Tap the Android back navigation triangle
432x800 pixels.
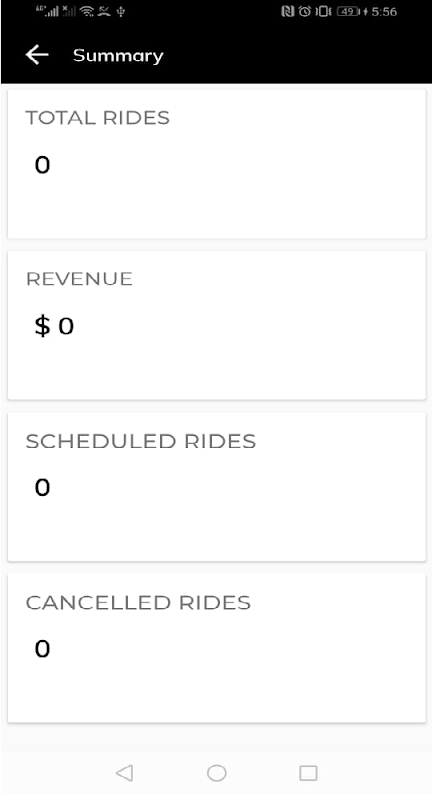tap(124, 772)
